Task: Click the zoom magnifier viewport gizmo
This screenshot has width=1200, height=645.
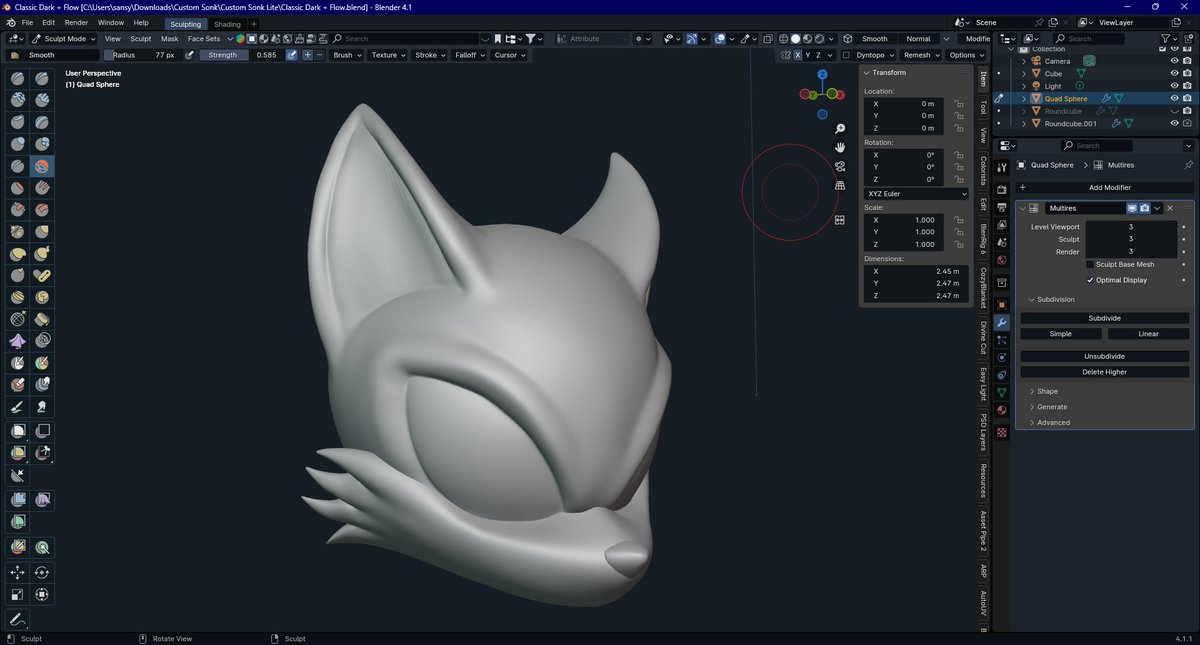Action: point(840,129)
